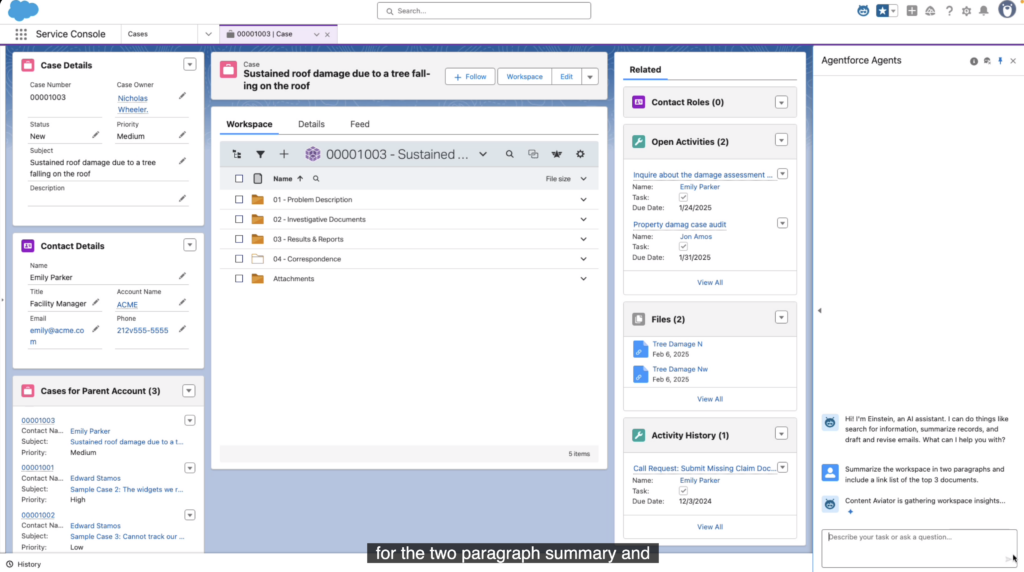Viewport: 1024px width, 572px height.
Task: Click the Follow button
Action: click(x=469, y=77)
